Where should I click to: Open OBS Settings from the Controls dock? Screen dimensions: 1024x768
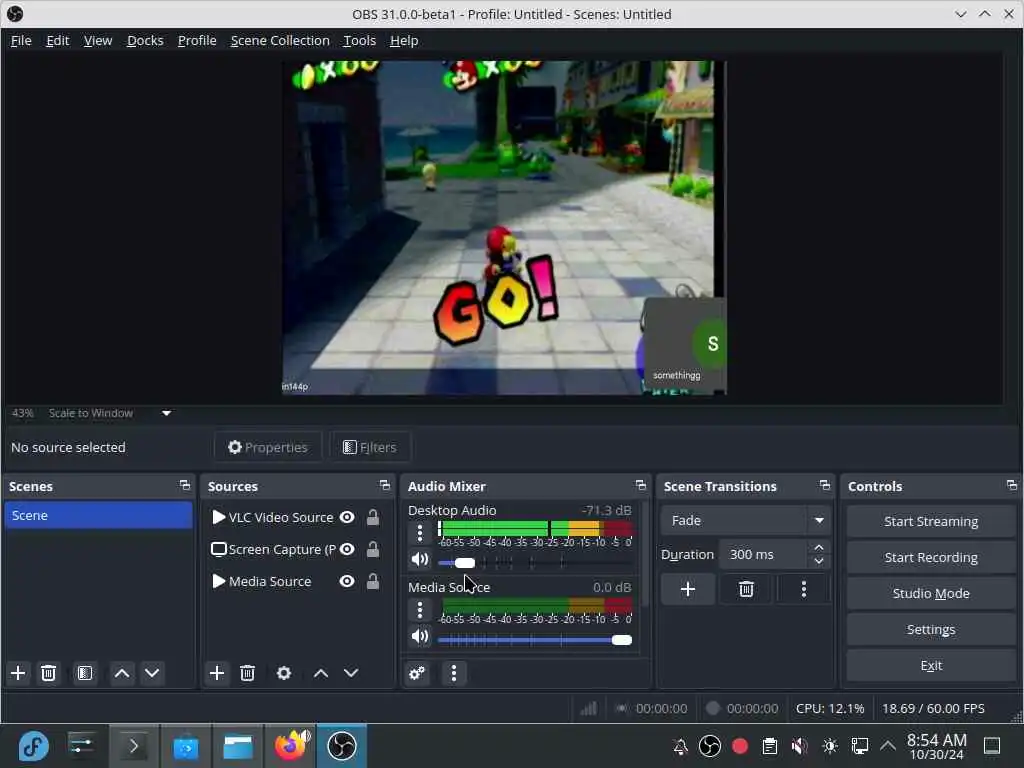[x=931, y=629]
